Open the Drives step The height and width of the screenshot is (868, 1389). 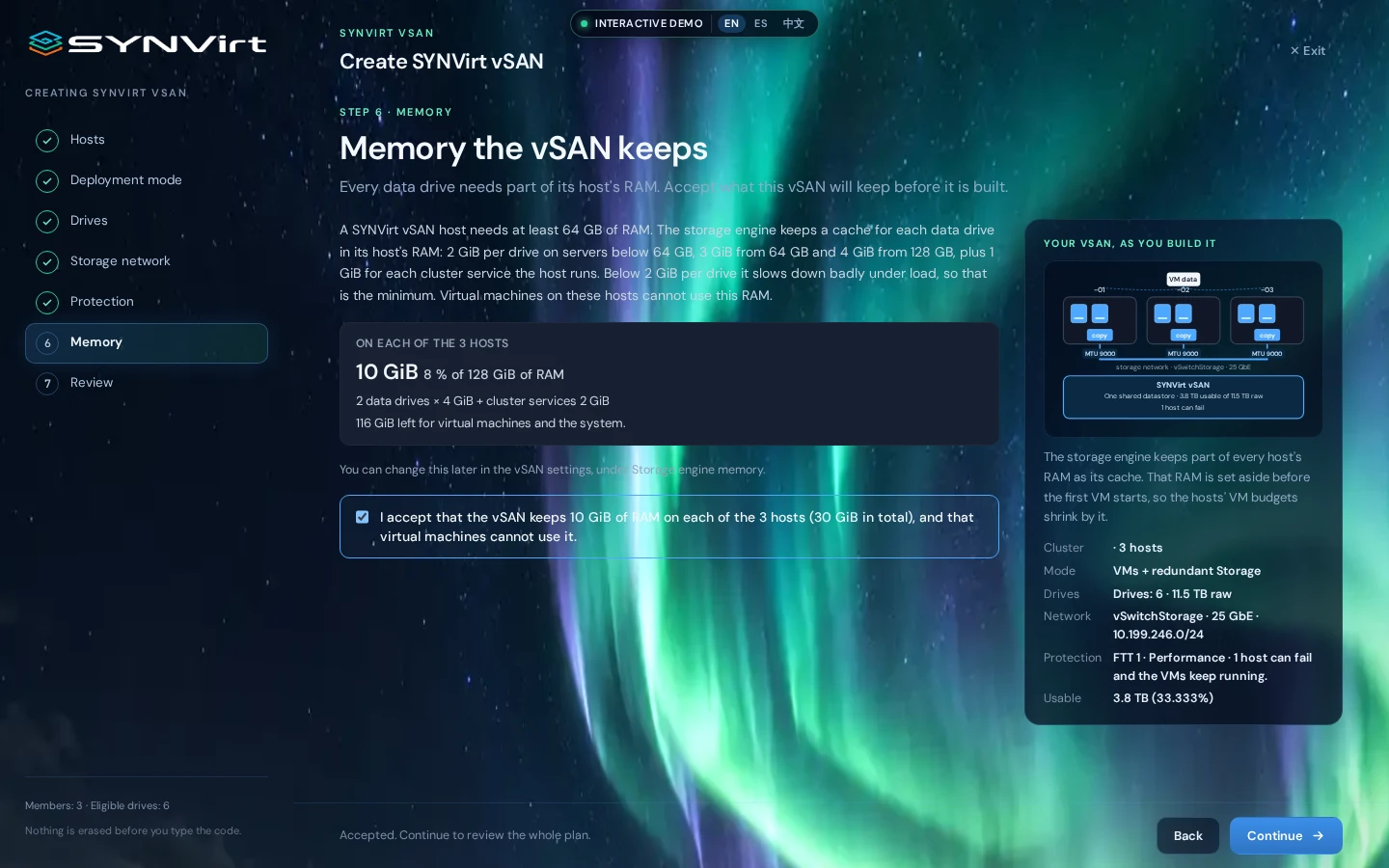coord(147,221)
